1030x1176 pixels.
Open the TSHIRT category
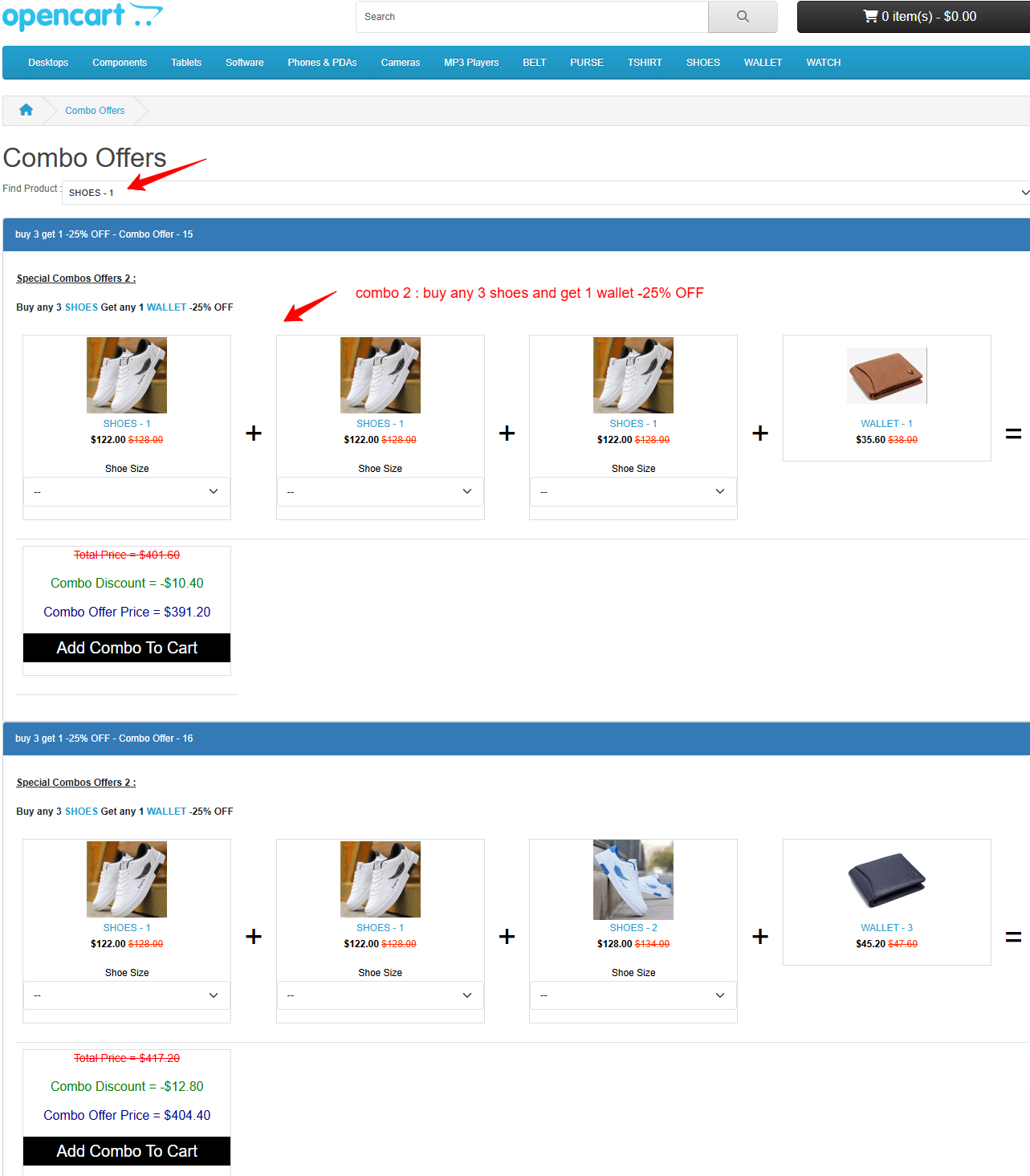pyautogui.click(x=645, y=63)
